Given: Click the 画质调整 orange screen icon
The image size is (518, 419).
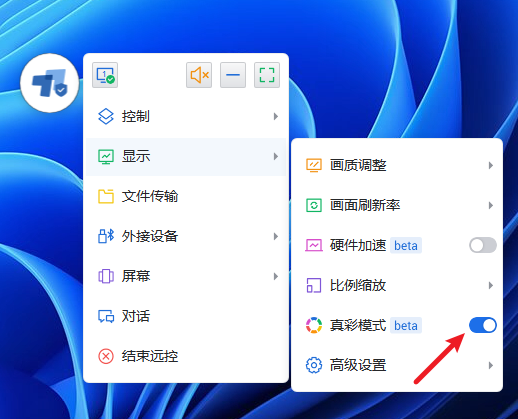Looking at the screenshot, I should pos(314,165).
